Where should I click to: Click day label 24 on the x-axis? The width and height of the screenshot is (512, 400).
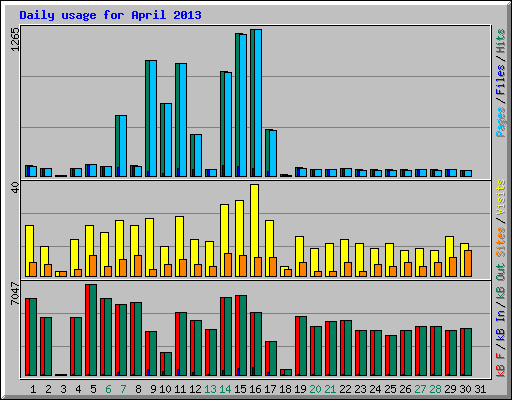pyautogui.click(x=375, y=389)
